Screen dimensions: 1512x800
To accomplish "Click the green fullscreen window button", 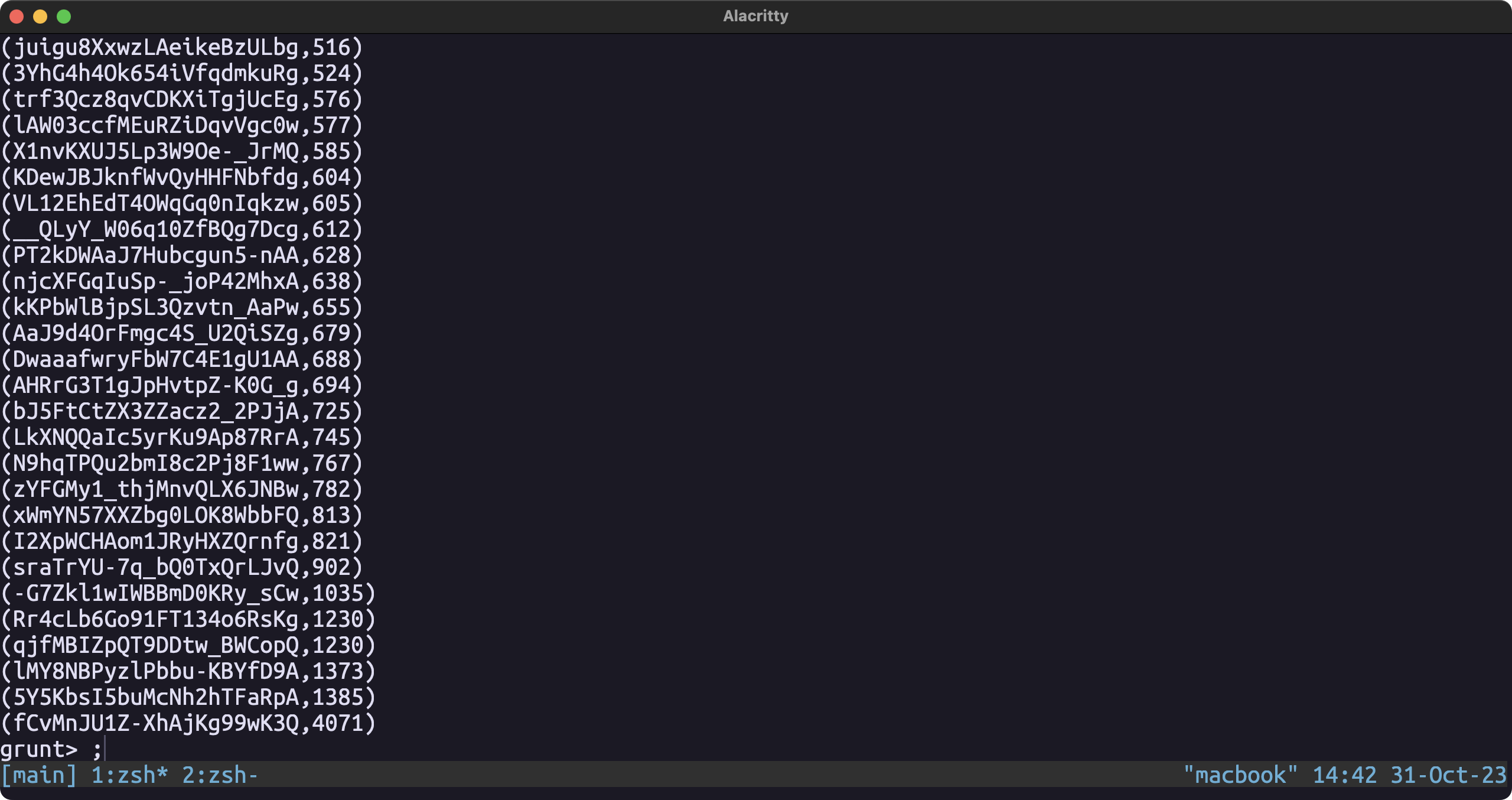I will pyautogui.click(x=64, y=17).
